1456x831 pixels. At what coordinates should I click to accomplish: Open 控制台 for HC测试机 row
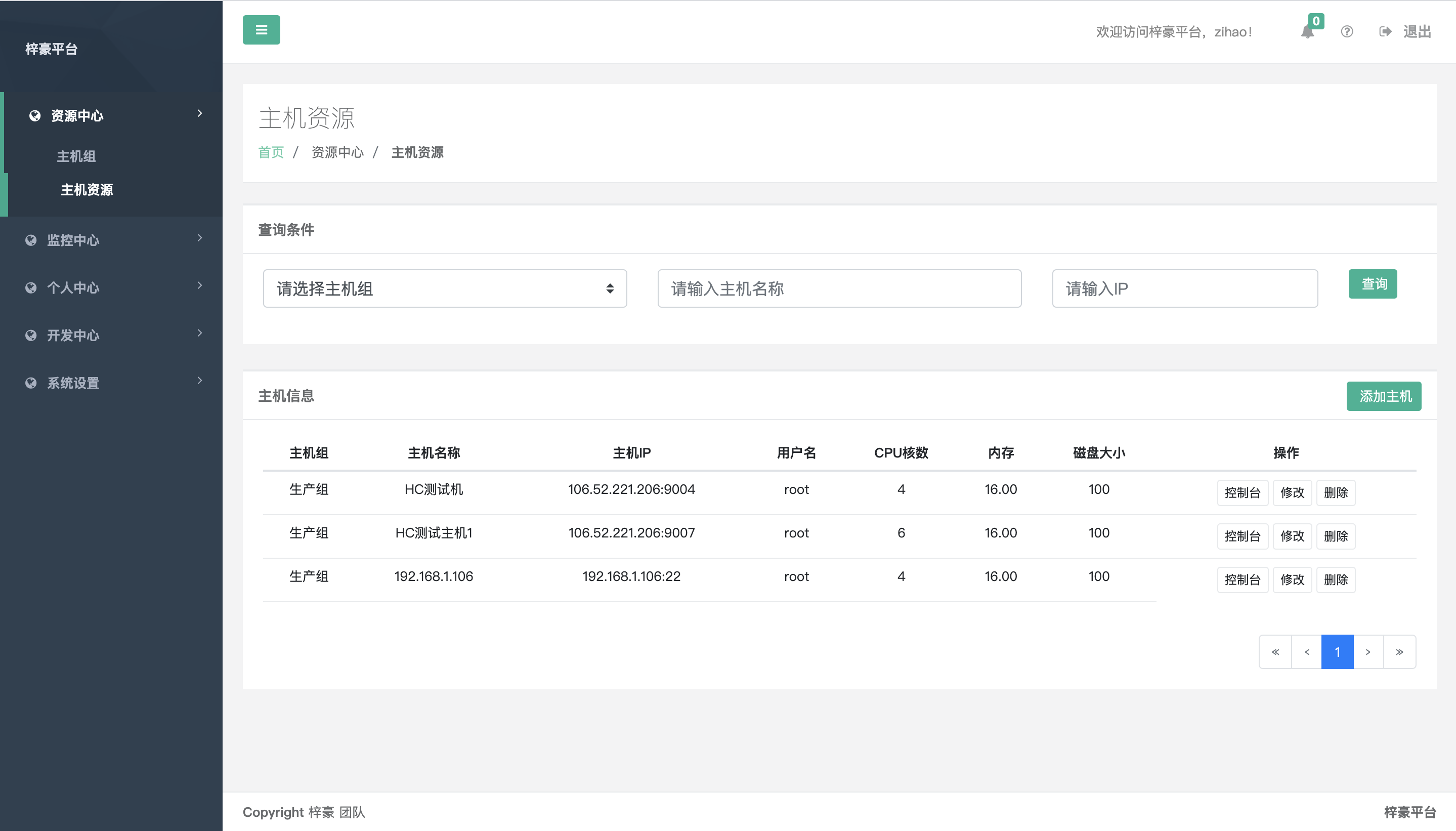(1242, 492)
